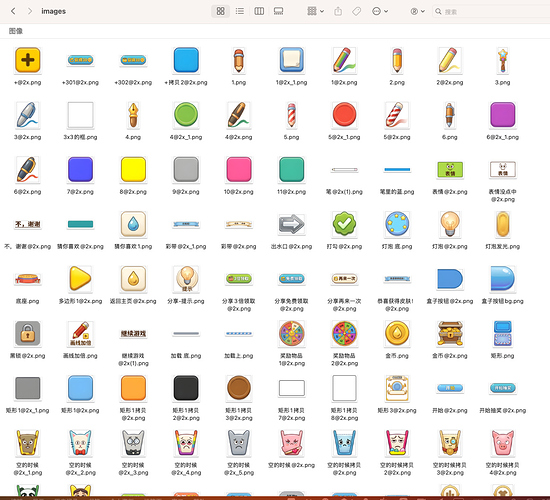Switch to list view
The height and width of the screenshot is (500, 550).
[240, 11]
